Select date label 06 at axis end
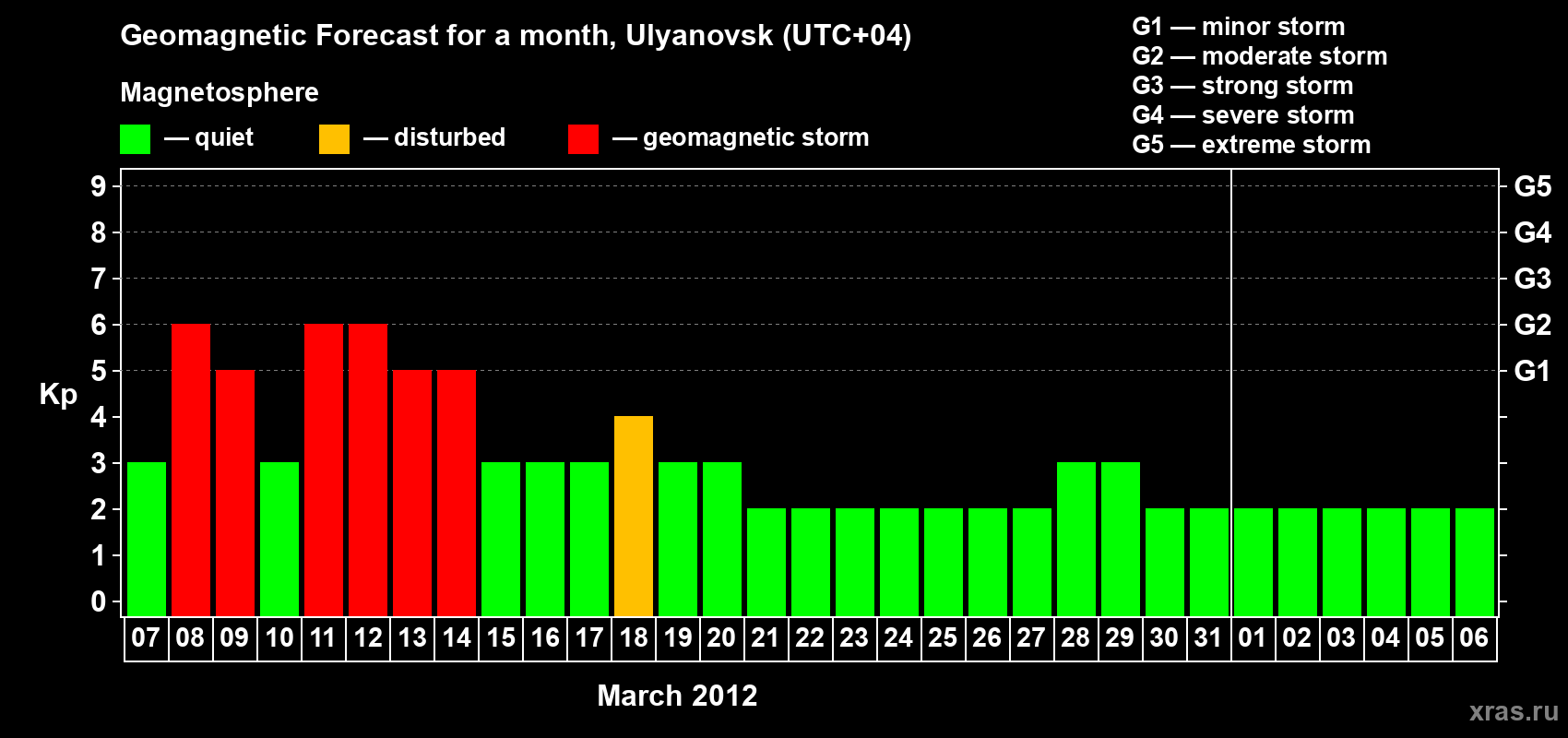Image resolution: width=1568 pixels, height=738 pixels. [x=1474, y=638]
